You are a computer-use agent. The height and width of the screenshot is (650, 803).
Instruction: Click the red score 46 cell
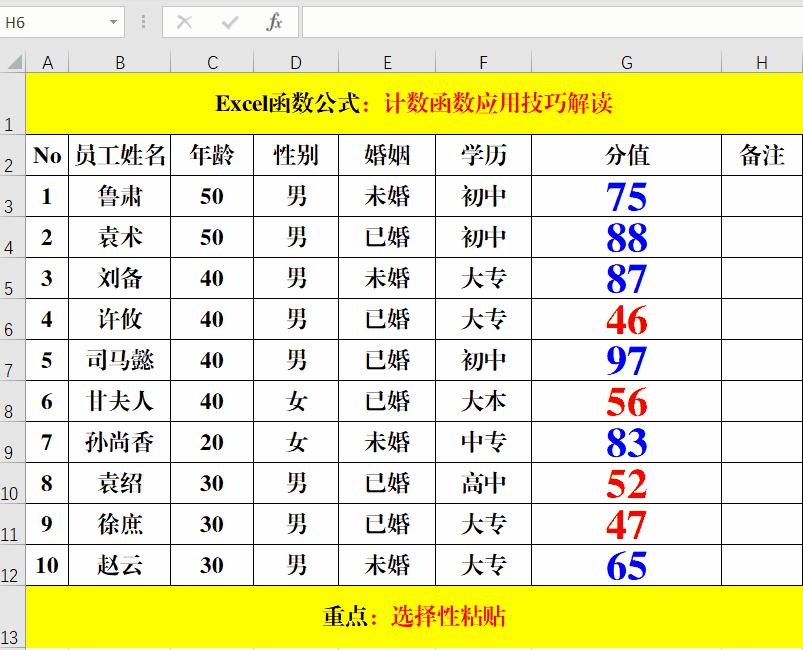[x=627, y=319]
